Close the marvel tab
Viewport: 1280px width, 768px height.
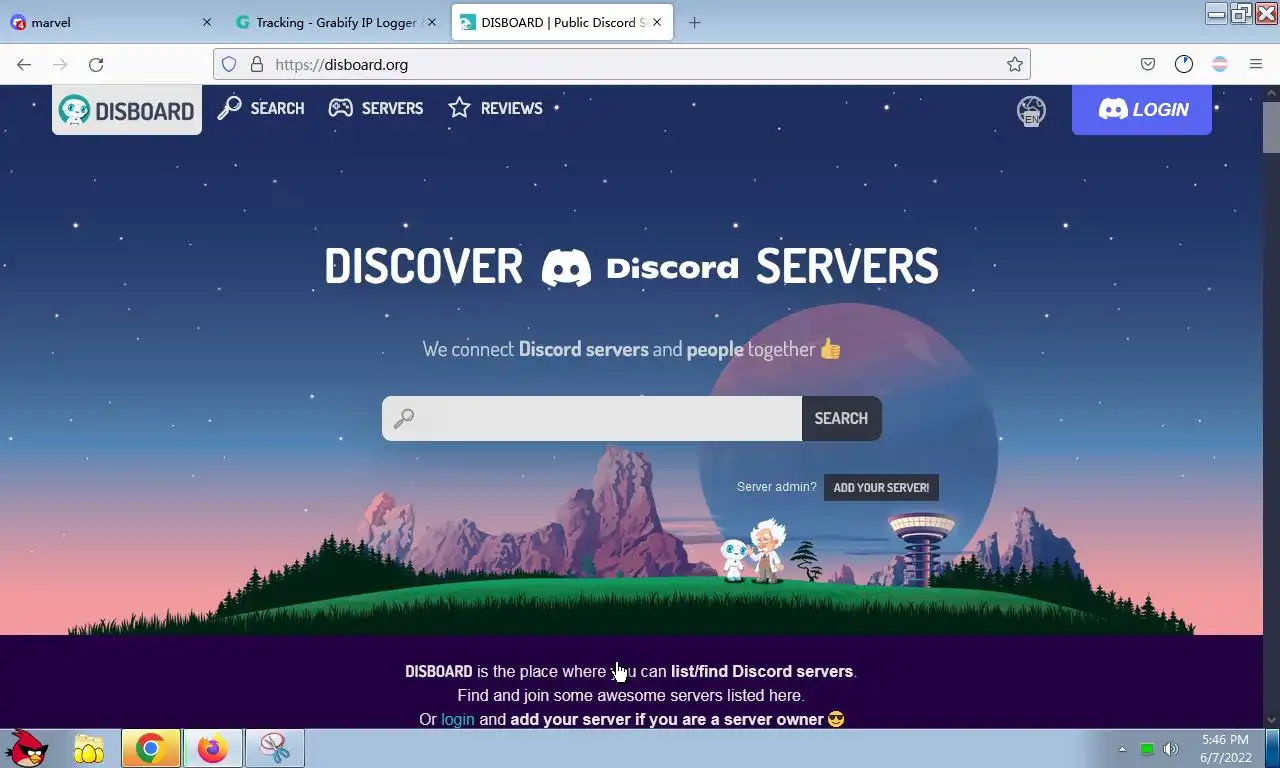tap(207, 22)
